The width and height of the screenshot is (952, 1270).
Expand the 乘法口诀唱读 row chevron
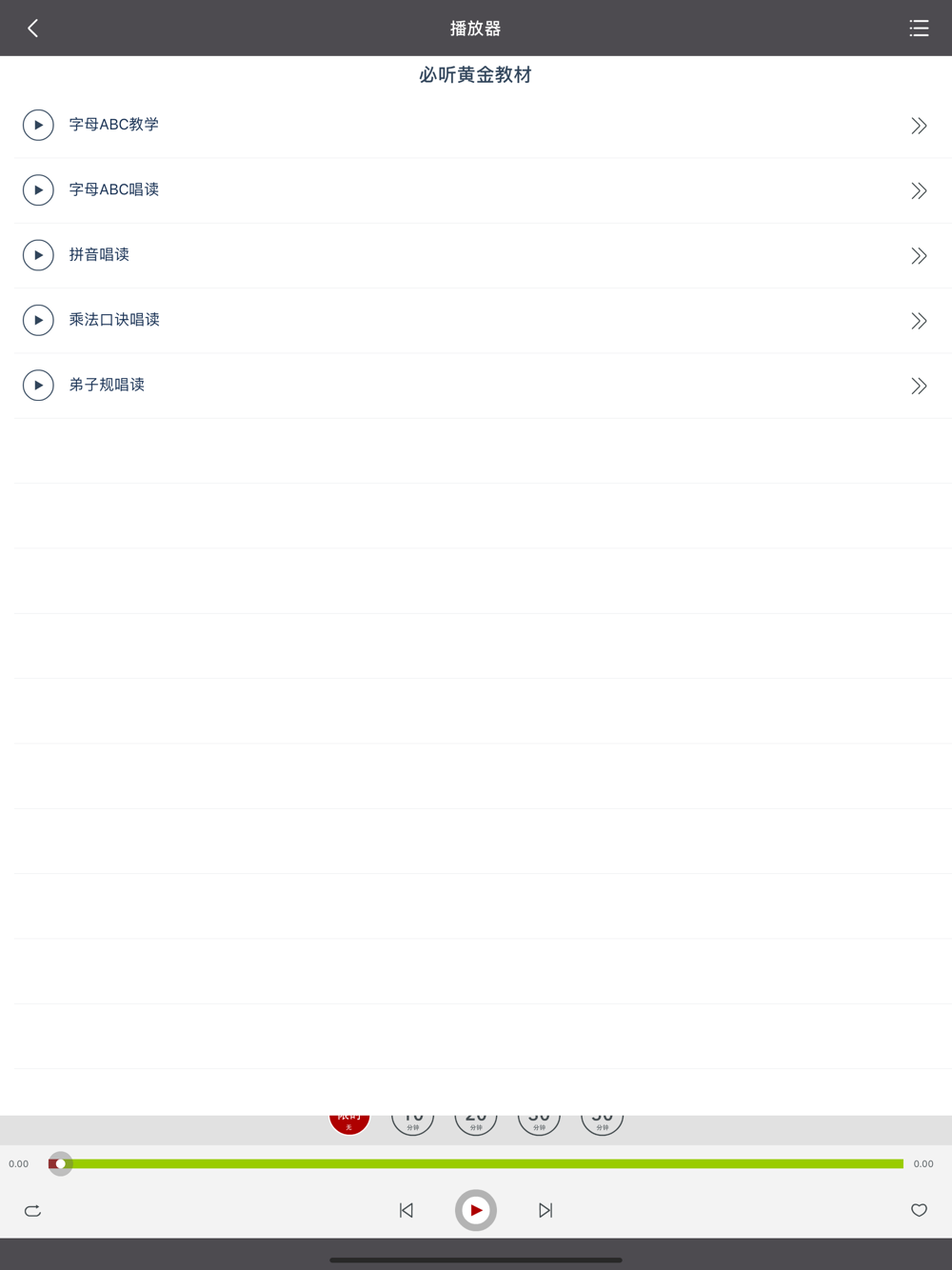[x=919, y=321]
